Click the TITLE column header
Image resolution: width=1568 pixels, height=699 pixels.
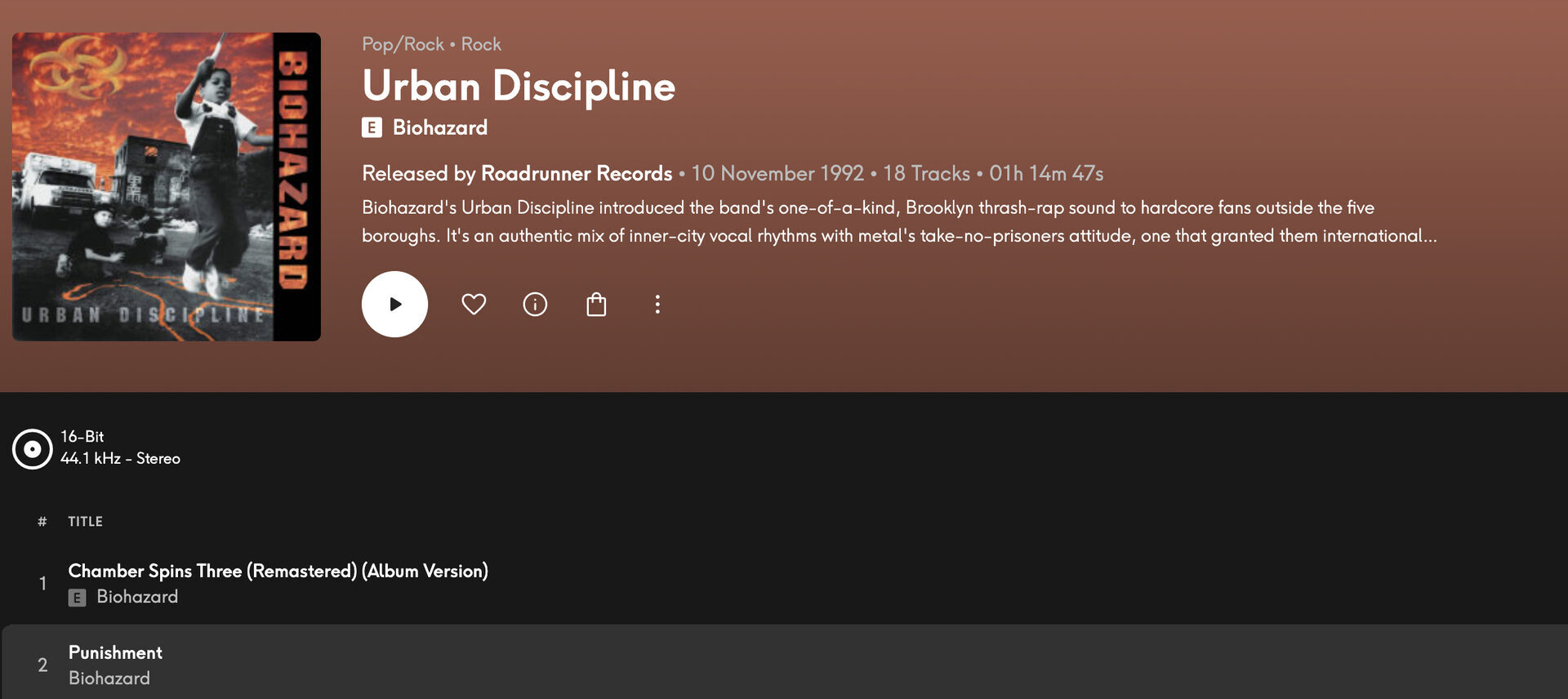coord(85,522)
